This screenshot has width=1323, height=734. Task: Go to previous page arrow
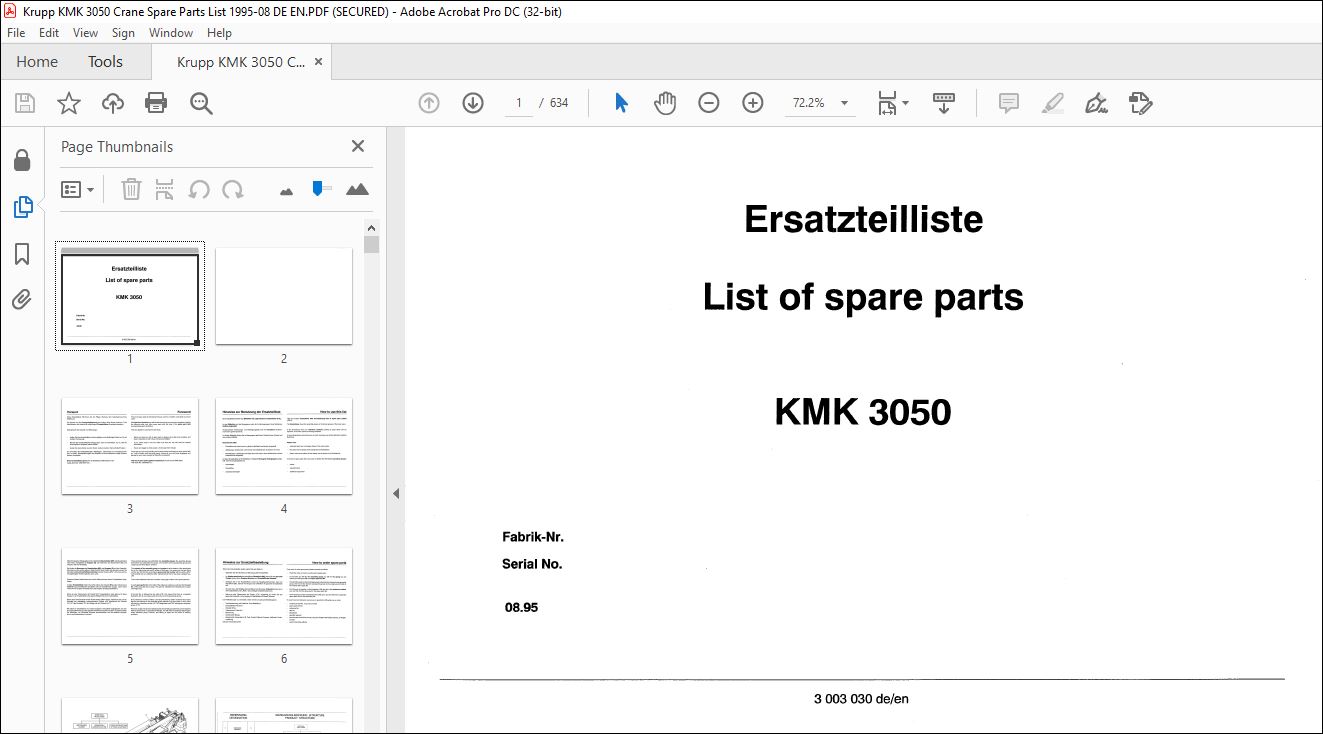(429, 103)
